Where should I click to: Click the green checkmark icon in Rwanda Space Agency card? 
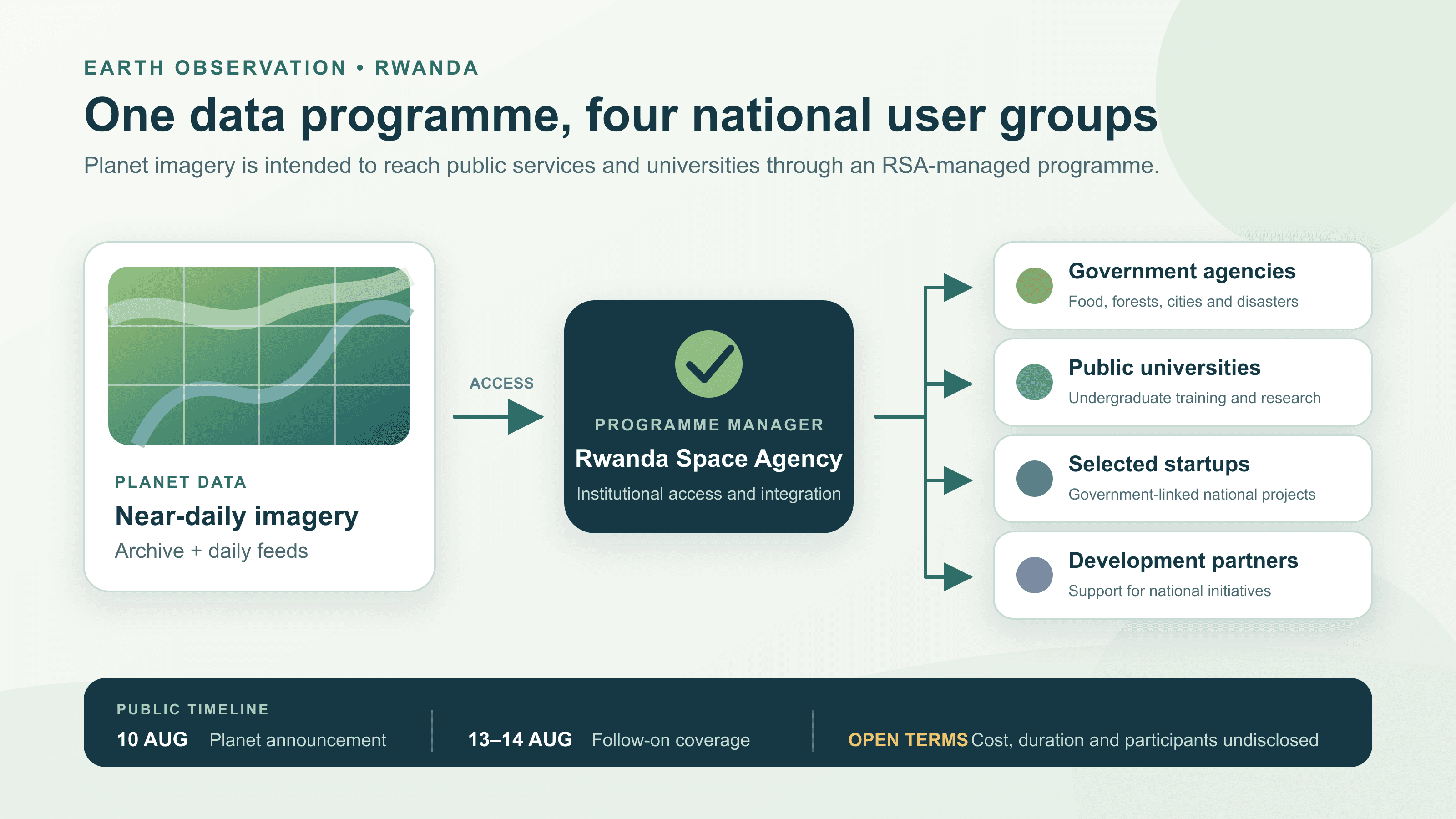[708, 364]
